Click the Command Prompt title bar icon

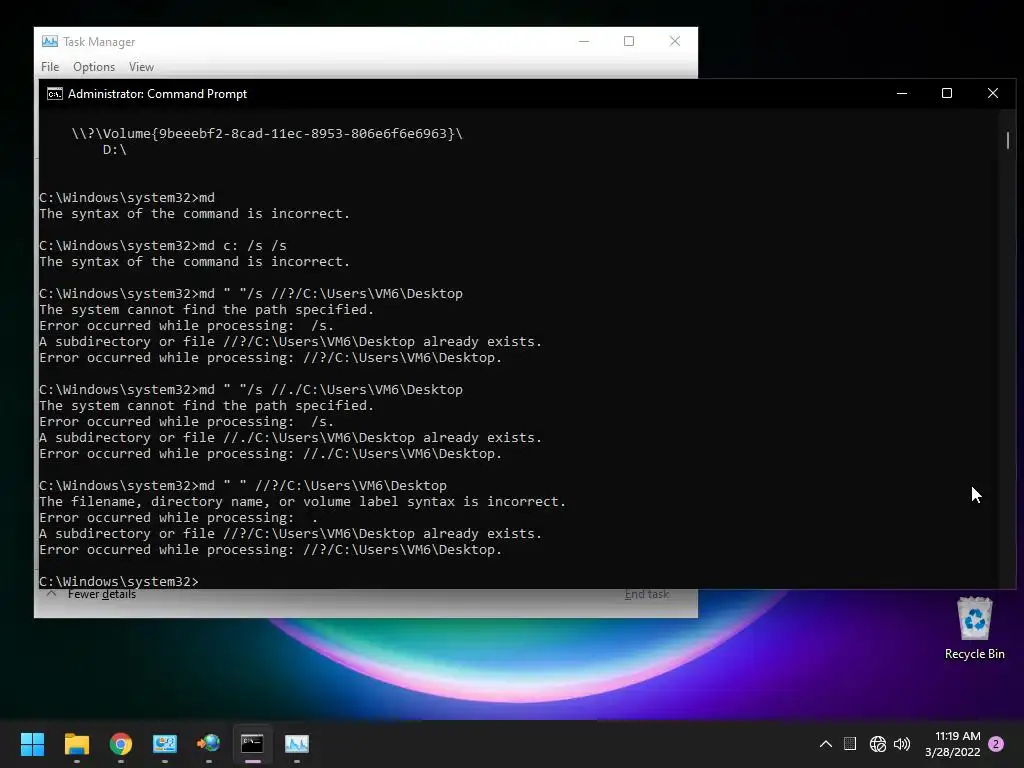pos(55,94)
